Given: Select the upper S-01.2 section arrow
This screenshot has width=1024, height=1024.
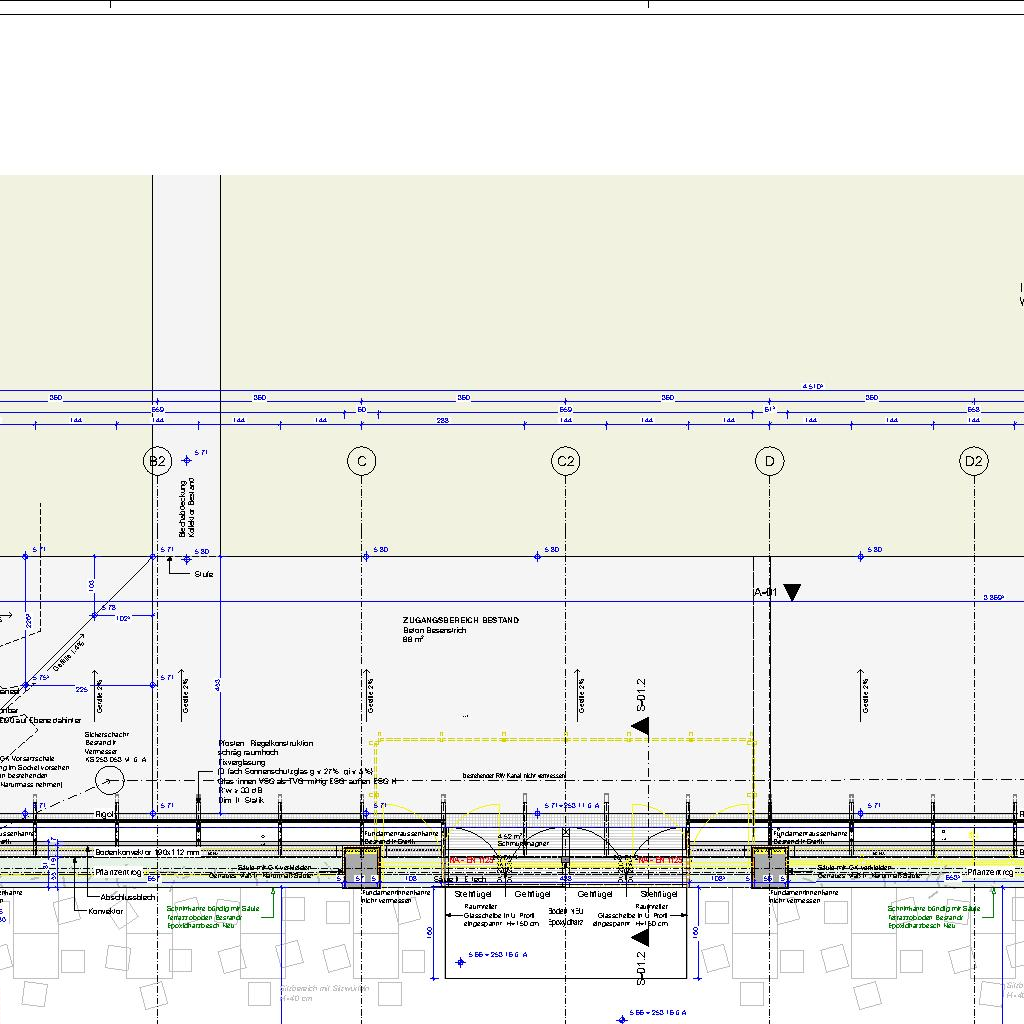Looking at the screenshot, I should (x=640, y=726).
